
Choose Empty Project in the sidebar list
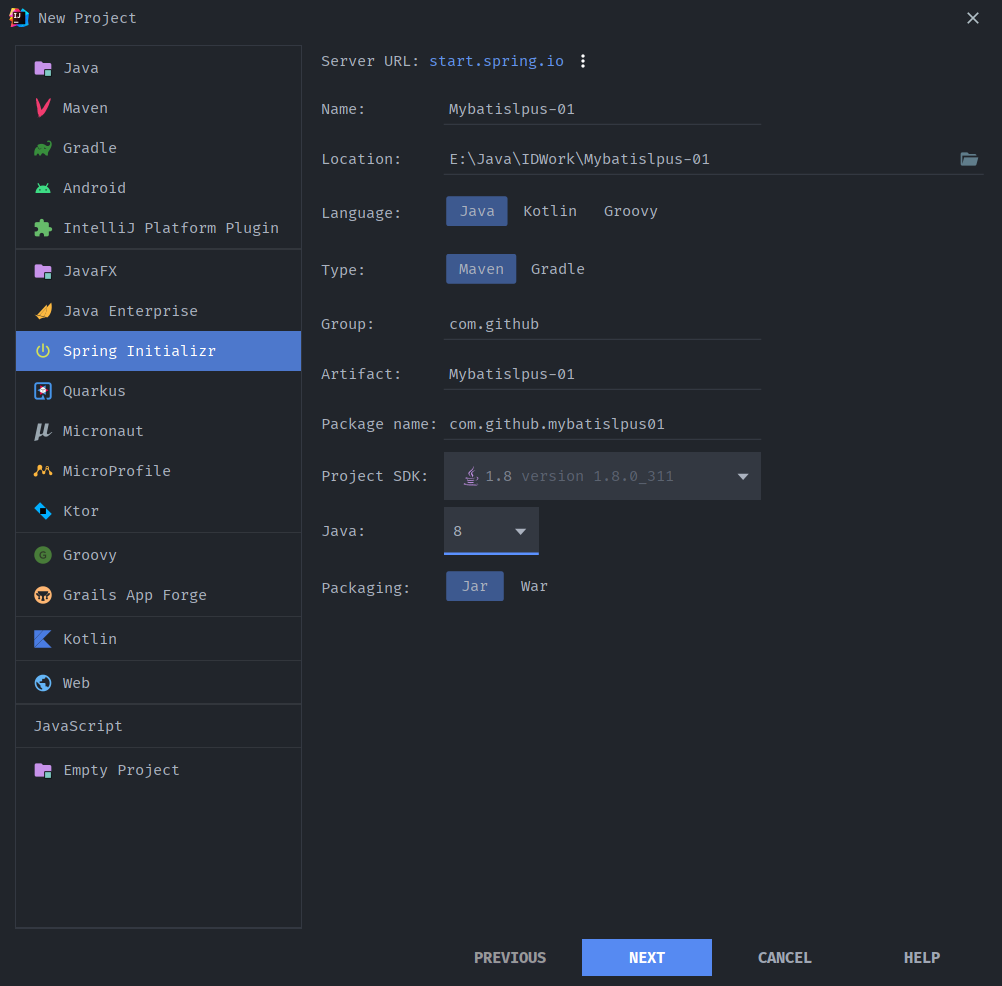[x=121, y=770]
